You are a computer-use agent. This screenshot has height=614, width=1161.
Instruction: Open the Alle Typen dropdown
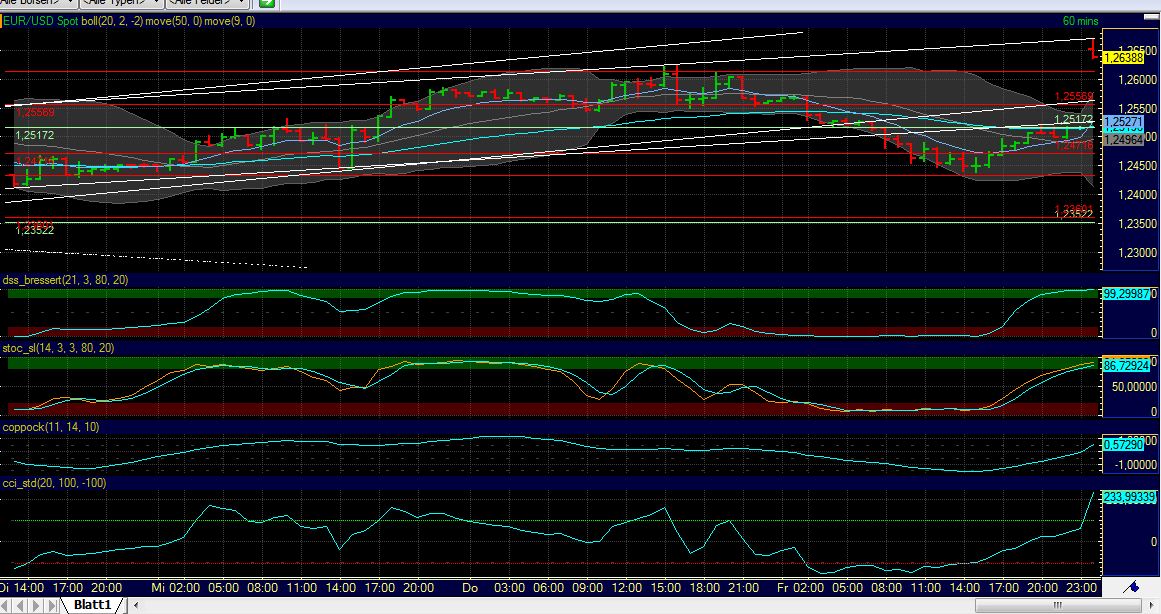coord(121,3)
